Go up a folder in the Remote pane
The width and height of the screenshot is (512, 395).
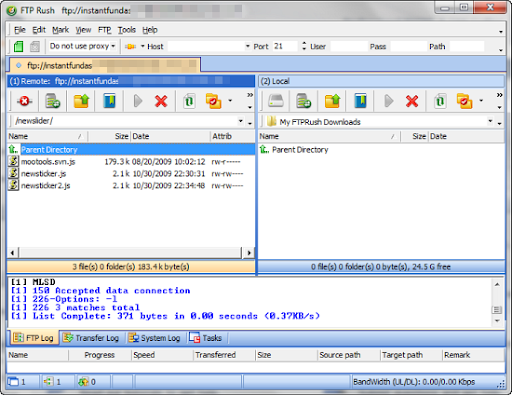pos(81,101)
